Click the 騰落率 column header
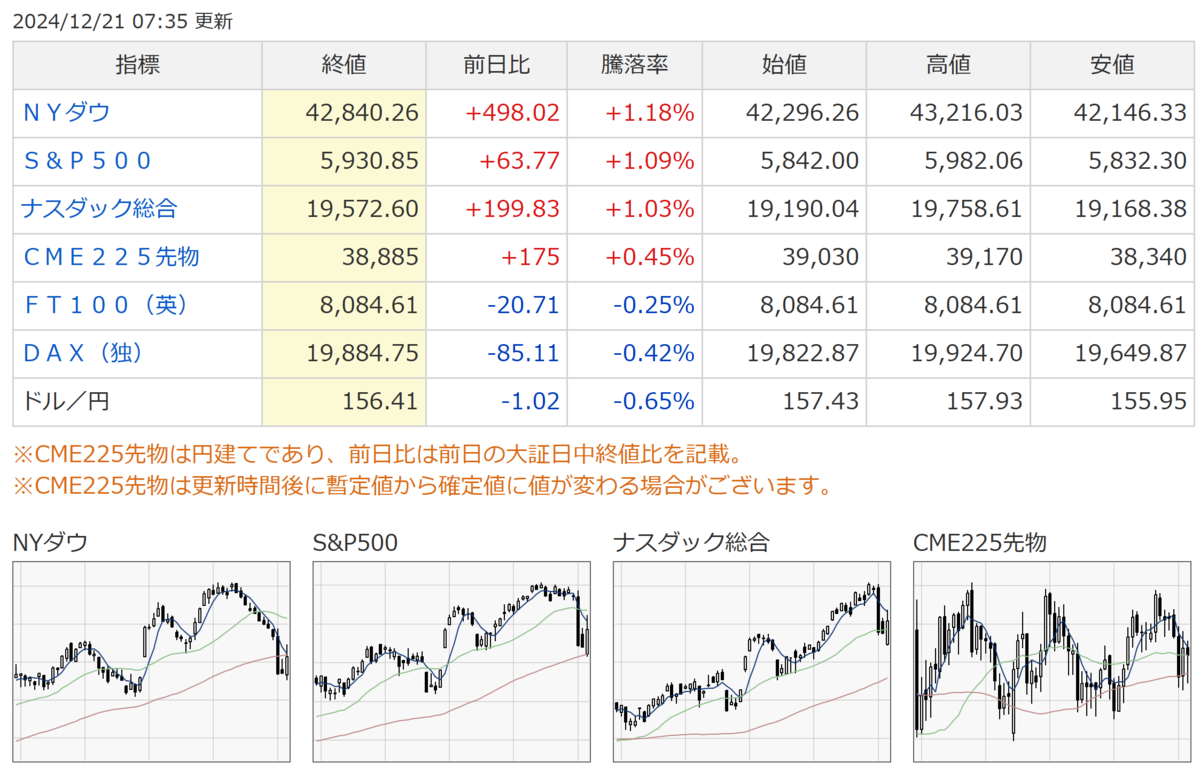The height and width of the screenshot is (770, 1200). [634, 65]
